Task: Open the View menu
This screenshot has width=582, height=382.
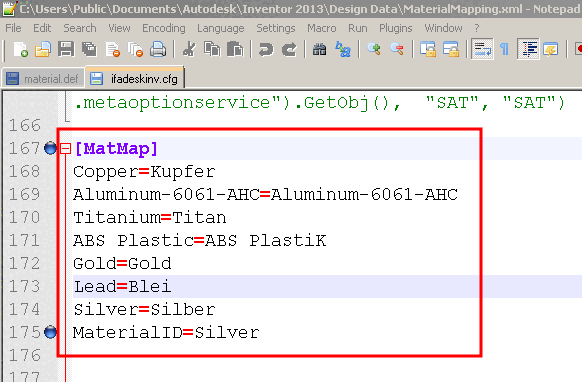Action: (x=119, y=28)
